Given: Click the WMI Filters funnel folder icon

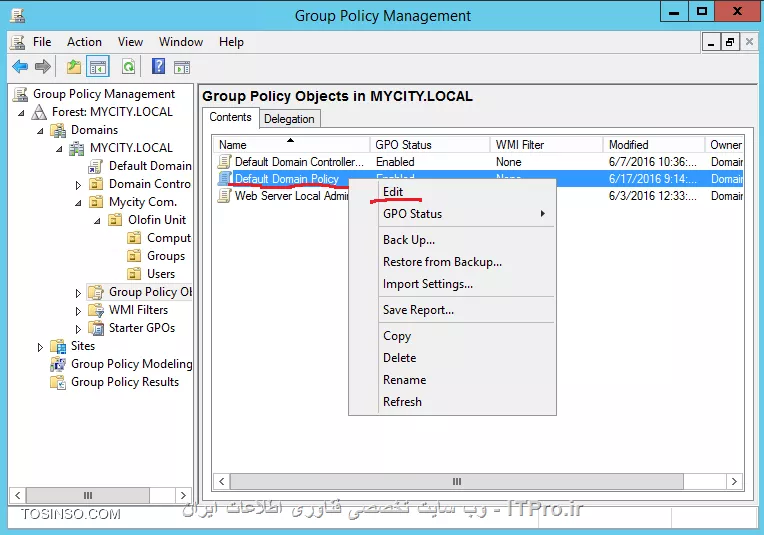Looking at the screenshot, I should pyautogui.click(x=96, y=310).
